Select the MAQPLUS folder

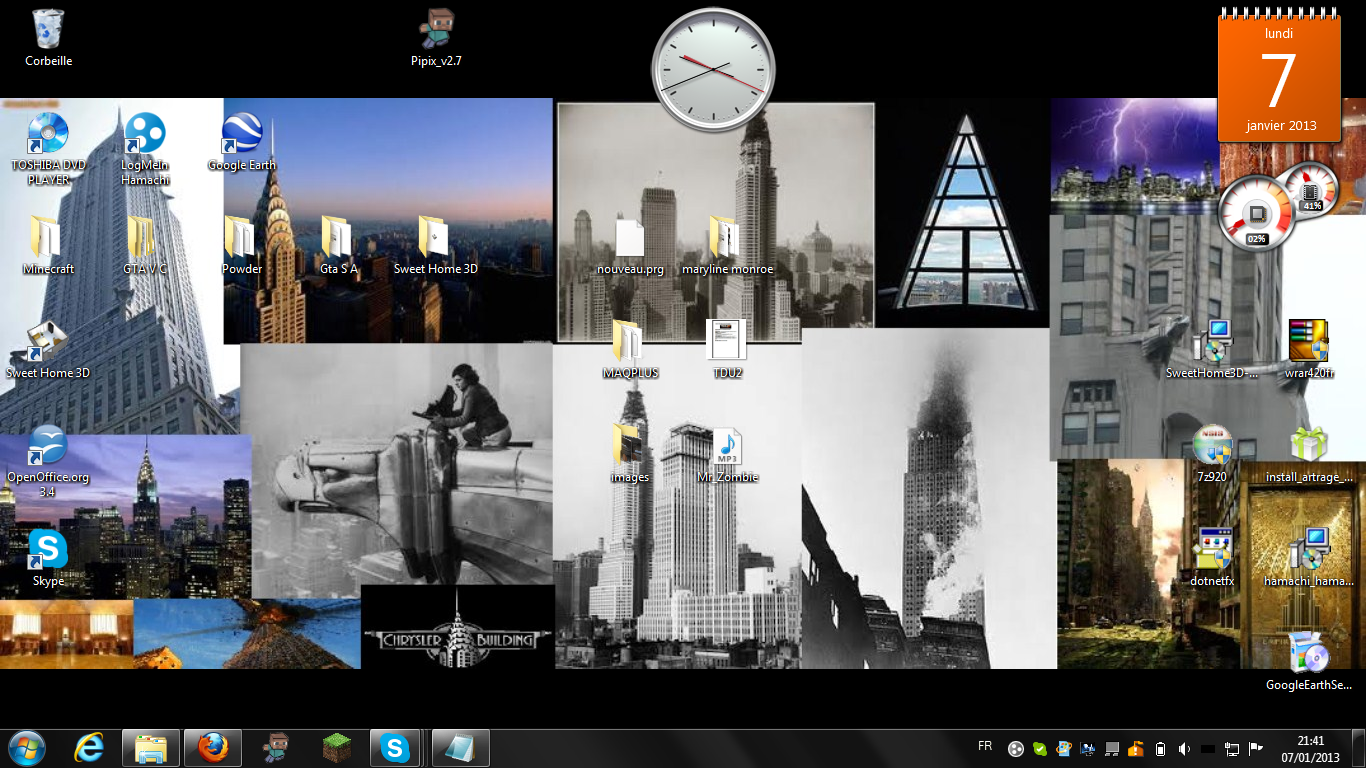(630, 350)
